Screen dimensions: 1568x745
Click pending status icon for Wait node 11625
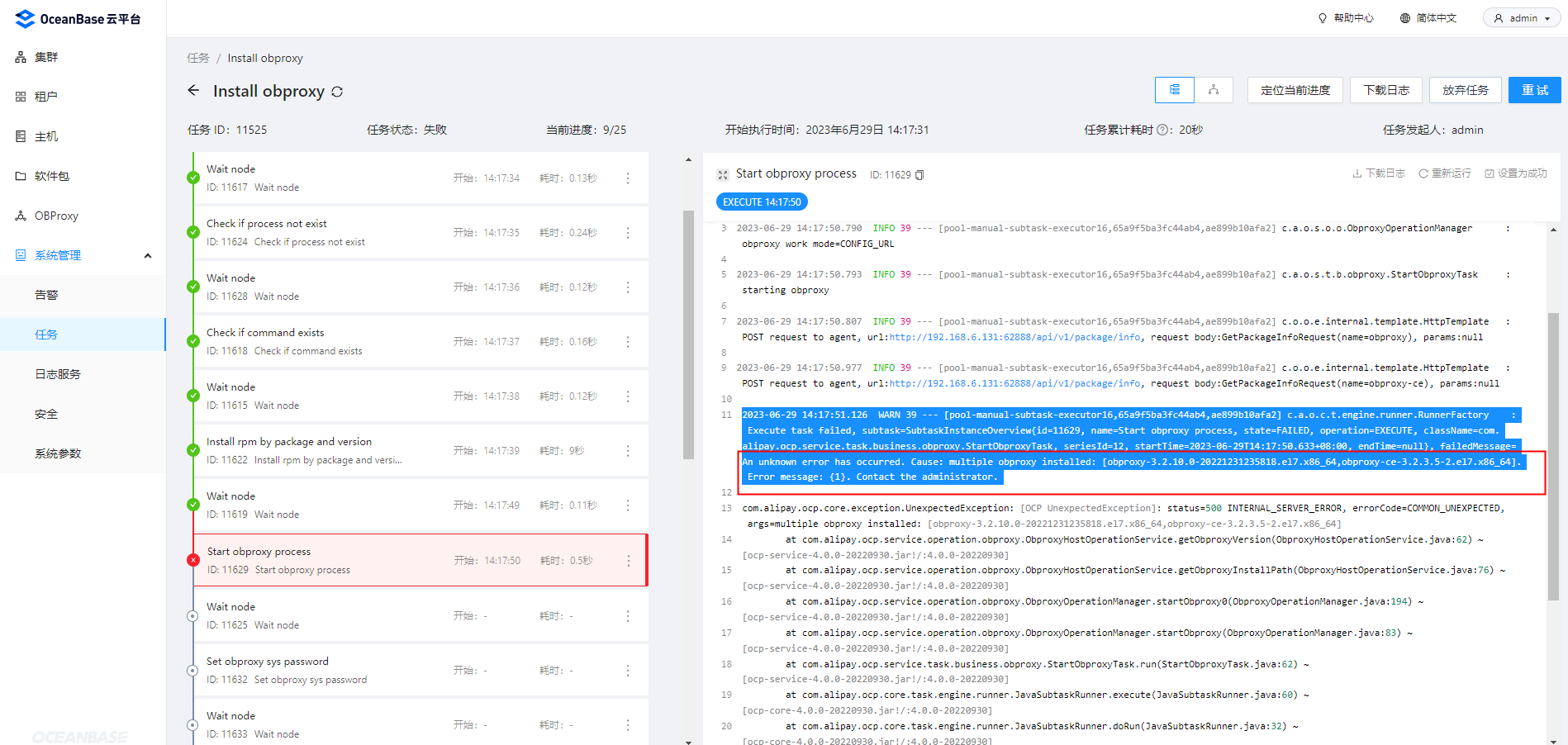click(x=192, y=616)
